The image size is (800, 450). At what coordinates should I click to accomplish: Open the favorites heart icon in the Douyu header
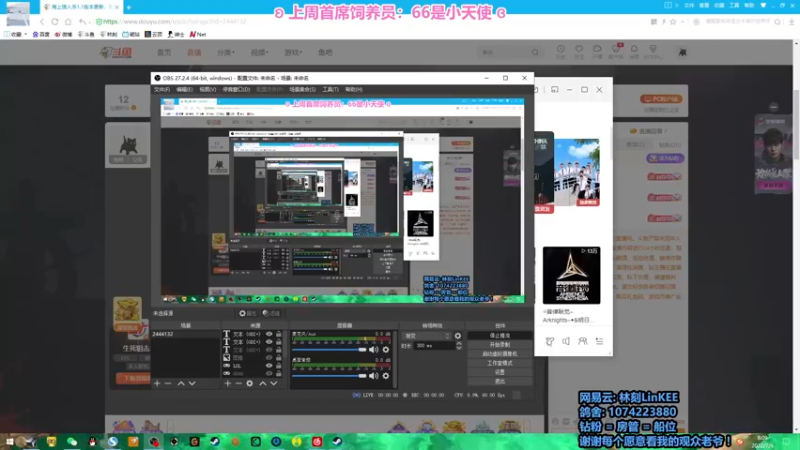tap(579, 49)
